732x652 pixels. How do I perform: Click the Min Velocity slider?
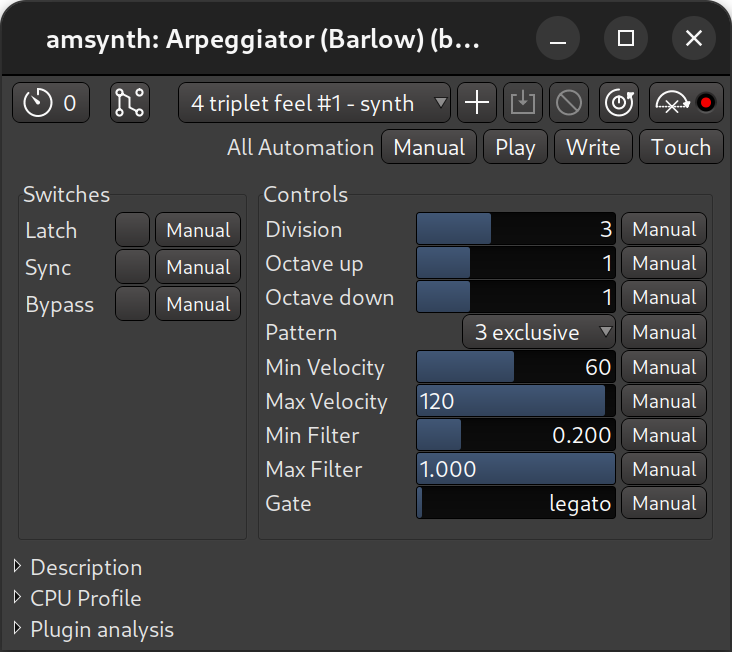[x=516, y=366]
